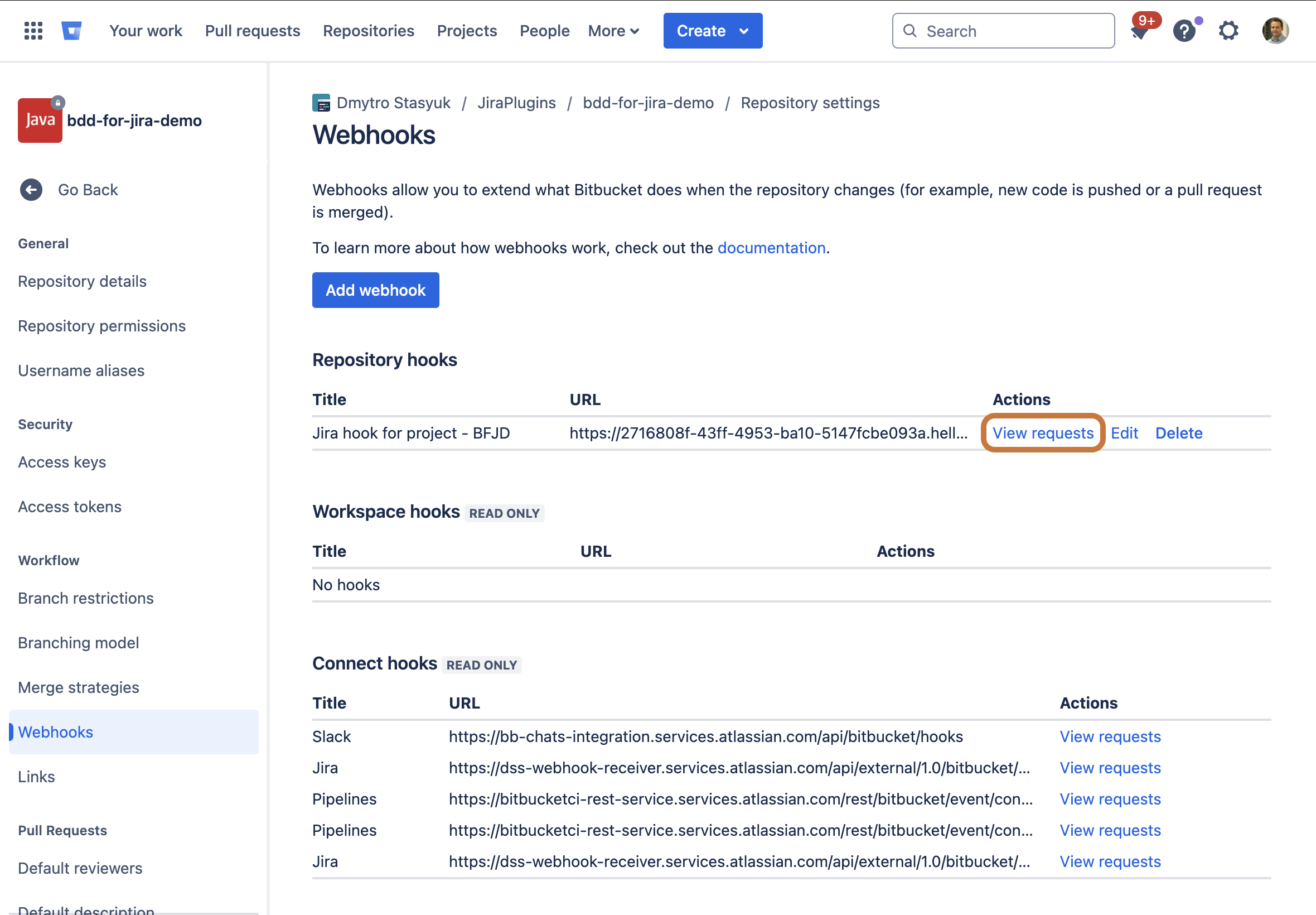
Task: Click the bdd-for-jira-demo repository name in sidebar
Action: click(x=134, y=121)
